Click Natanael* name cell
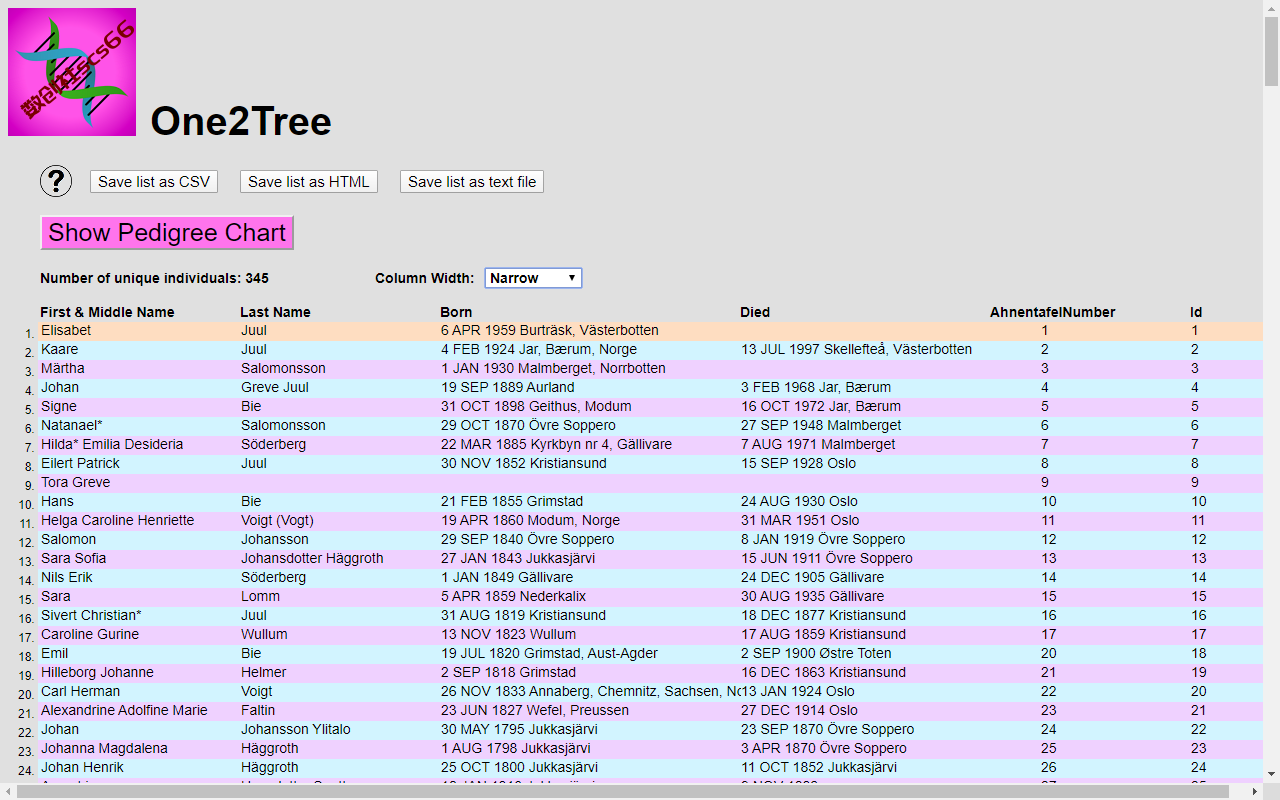The height and width of the screenshot is (800, 1280). (x=72, y=425)
